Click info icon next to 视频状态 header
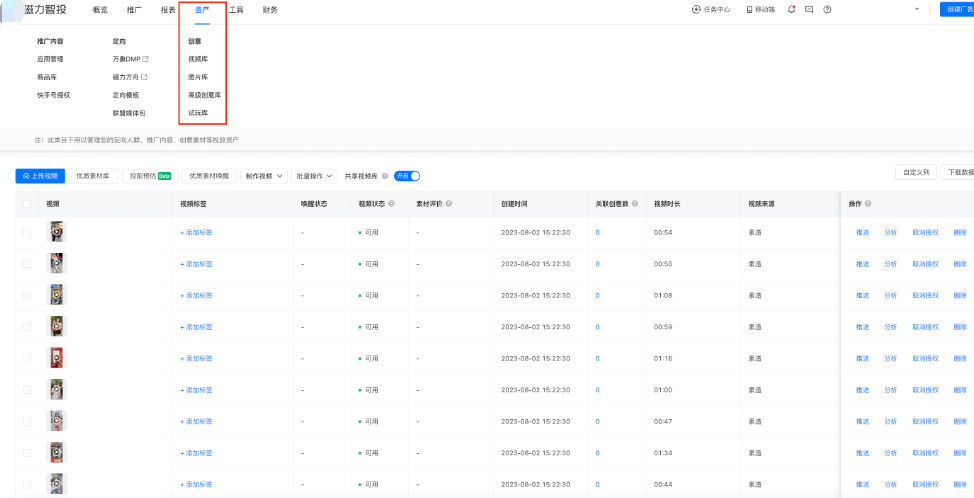The image size is (974, 498). pos(391,204)
